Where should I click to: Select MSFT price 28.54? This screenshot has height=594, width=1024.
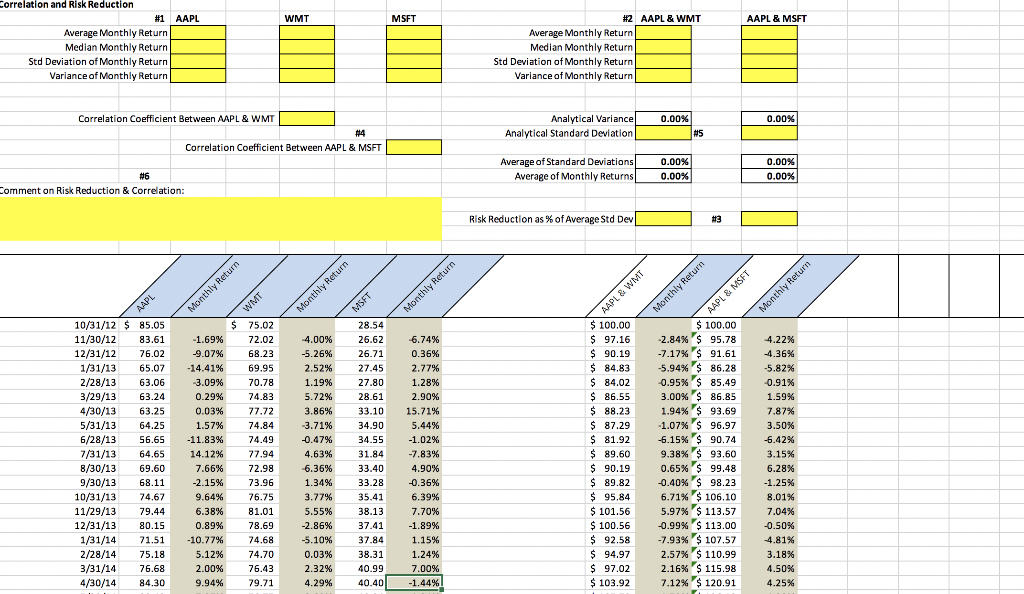click(360, 325)
